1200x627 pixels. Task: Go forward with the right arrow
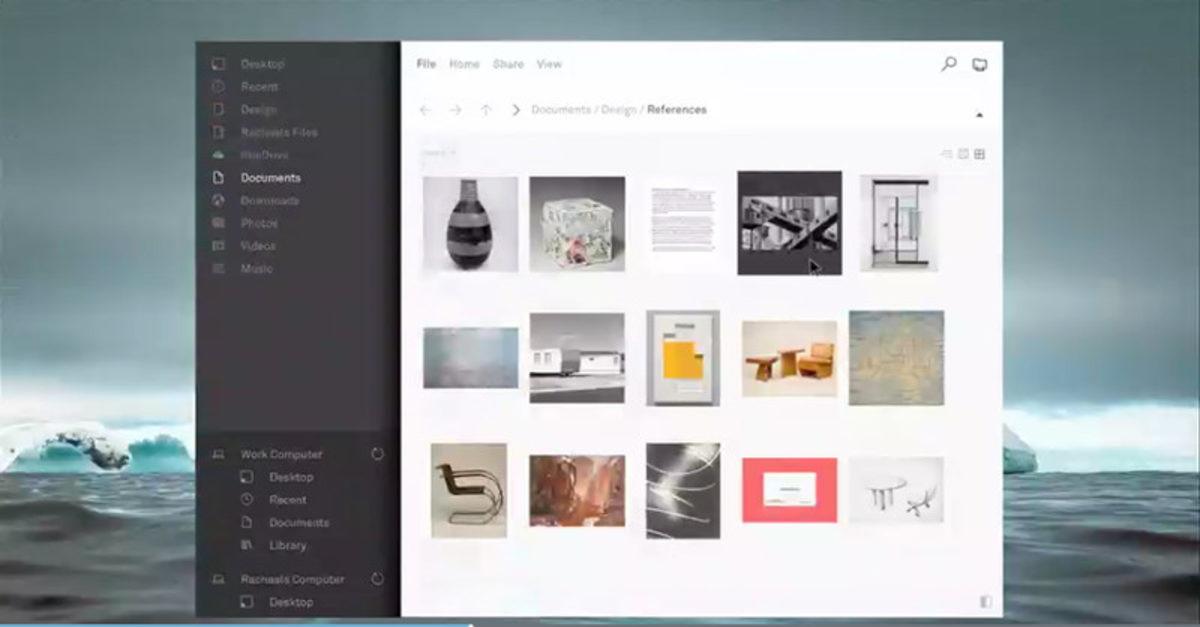(x=455, y=110)
